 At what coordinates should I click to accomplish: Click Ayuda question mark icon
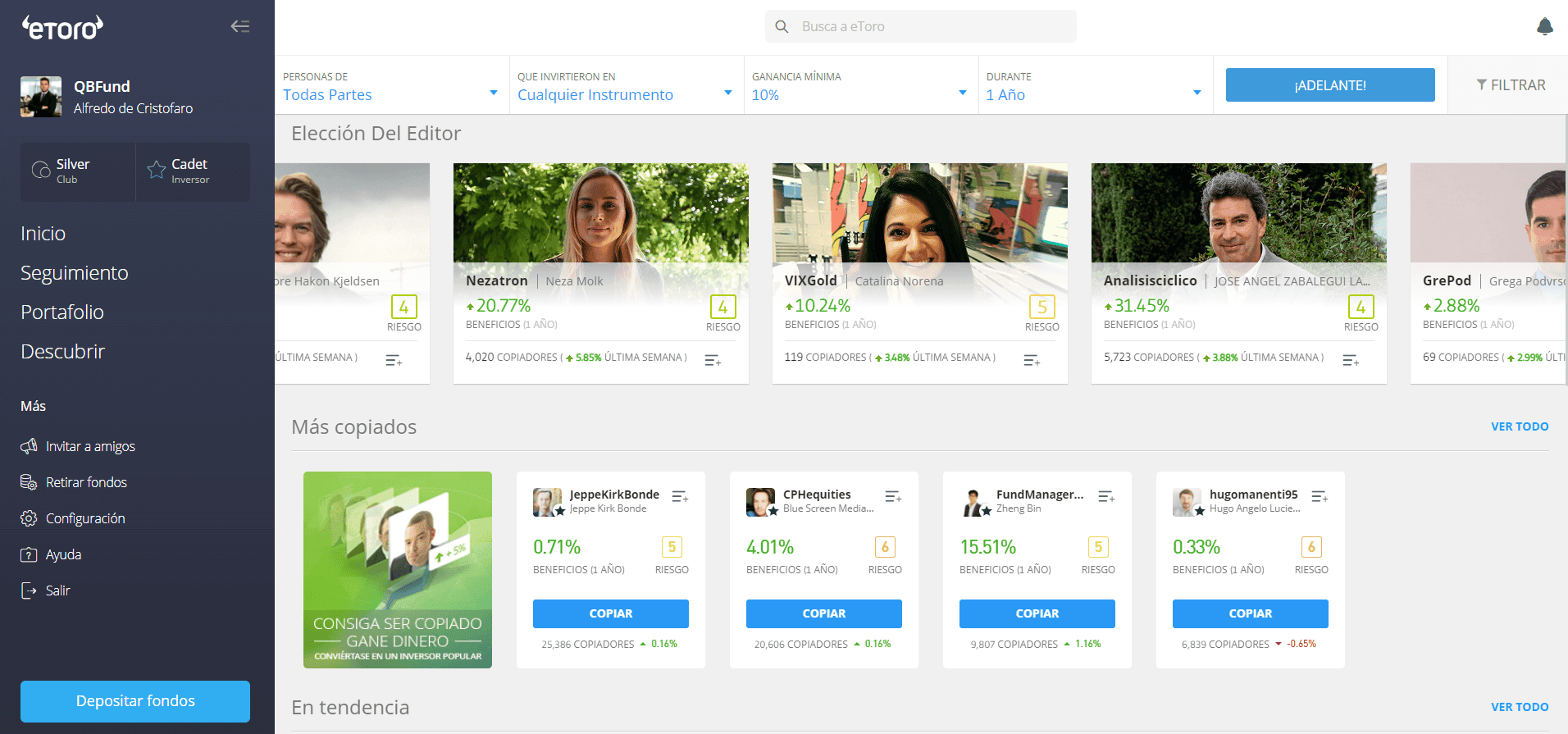29,554
